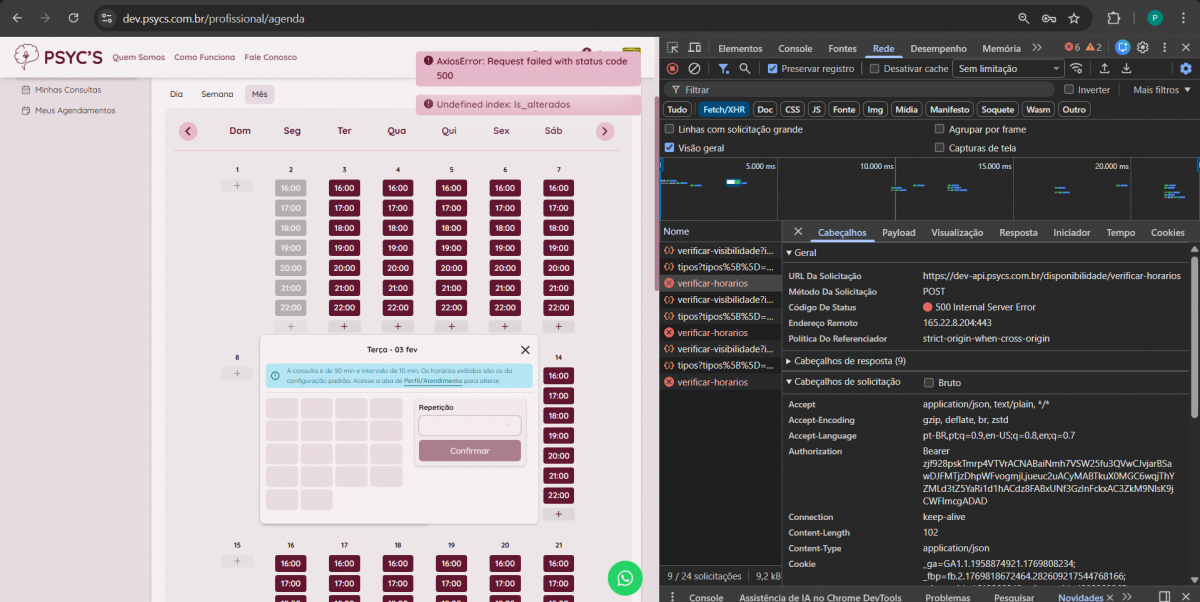1200x602 pixels.
Task: Toggle device toolbar emulation icon
Action: (x=695, y=48)
